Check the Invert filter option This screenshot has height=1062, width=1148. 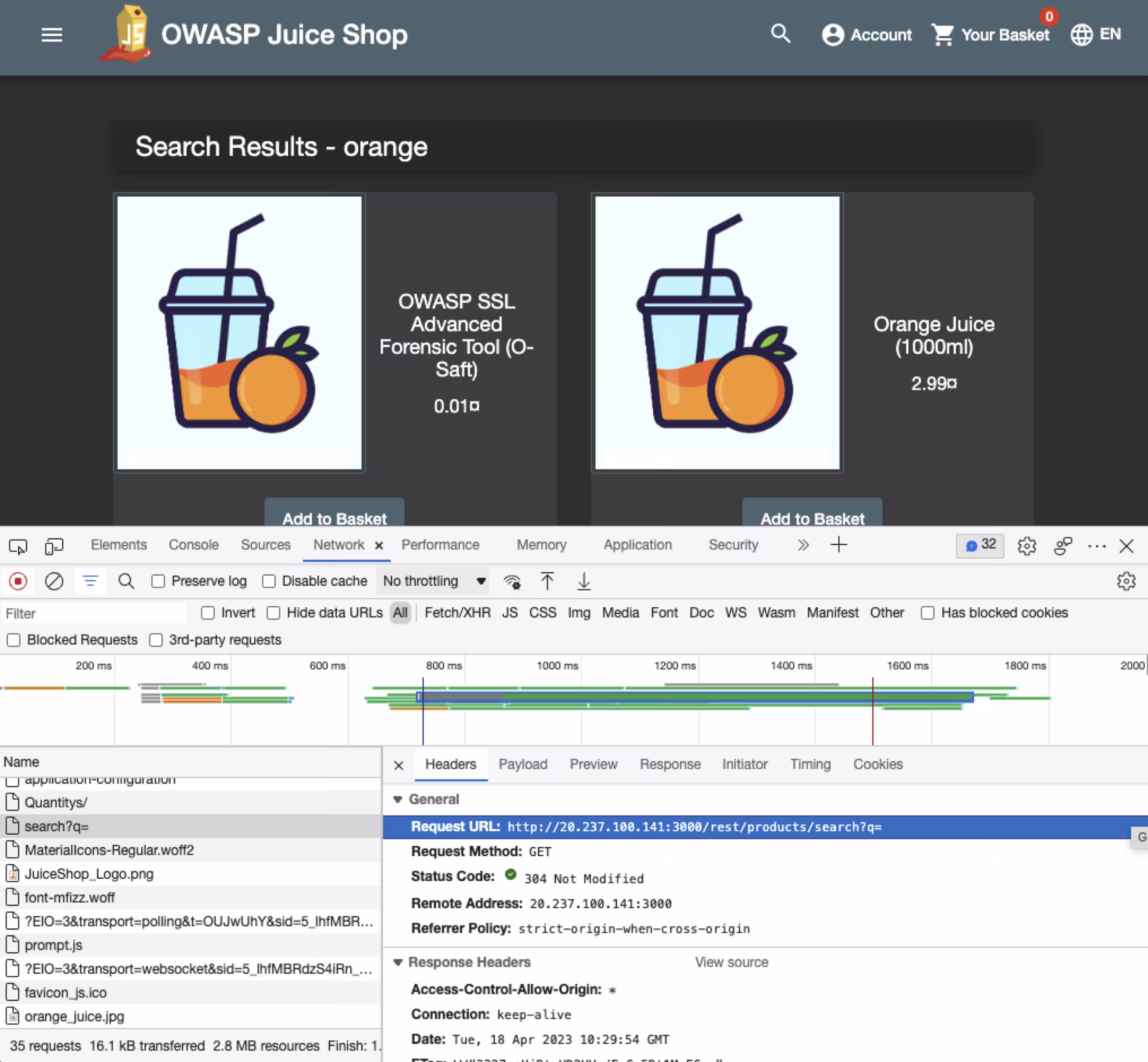coord(208,613)
